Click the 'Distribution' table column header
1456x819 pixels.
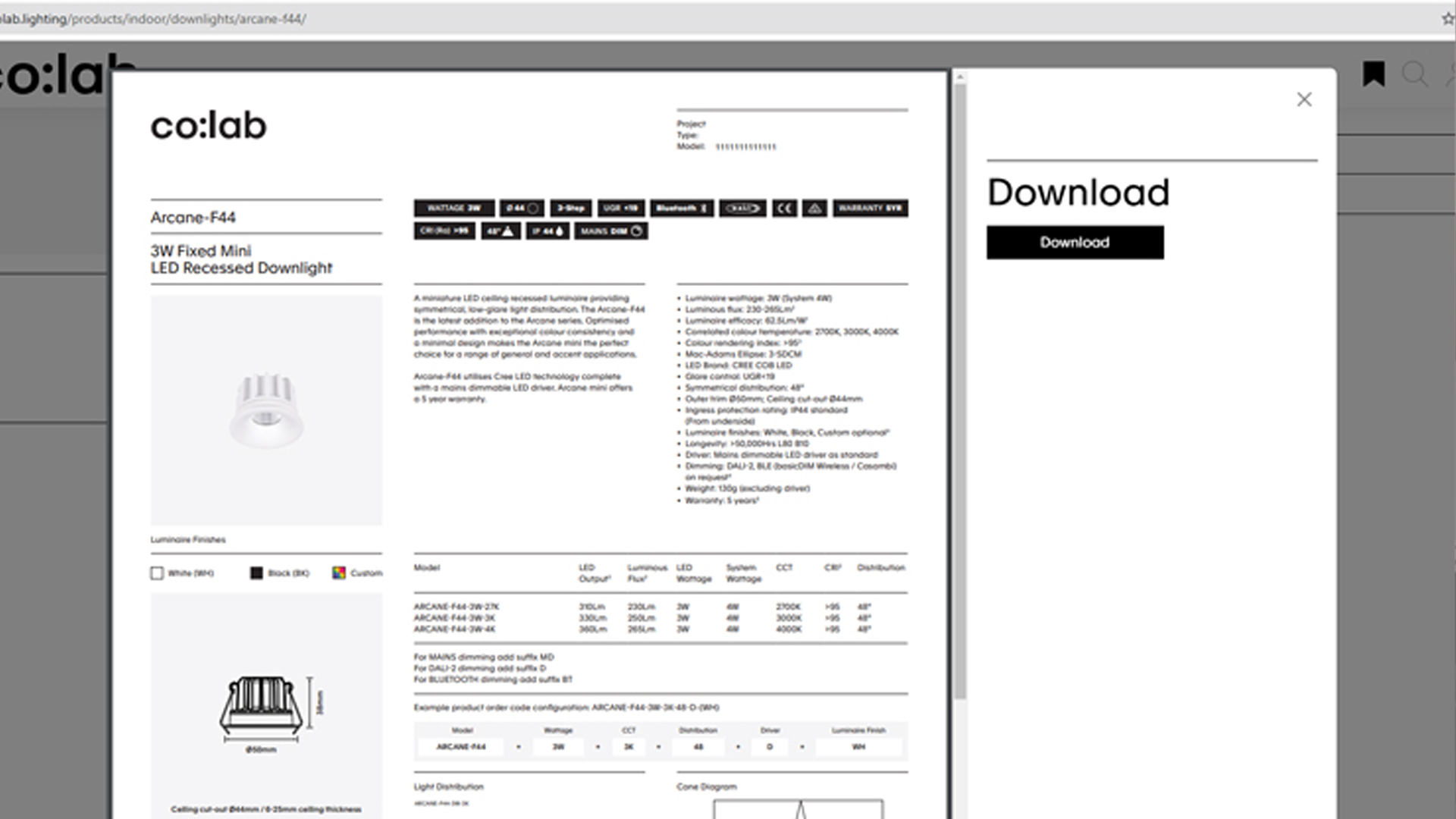pos(881,568)
